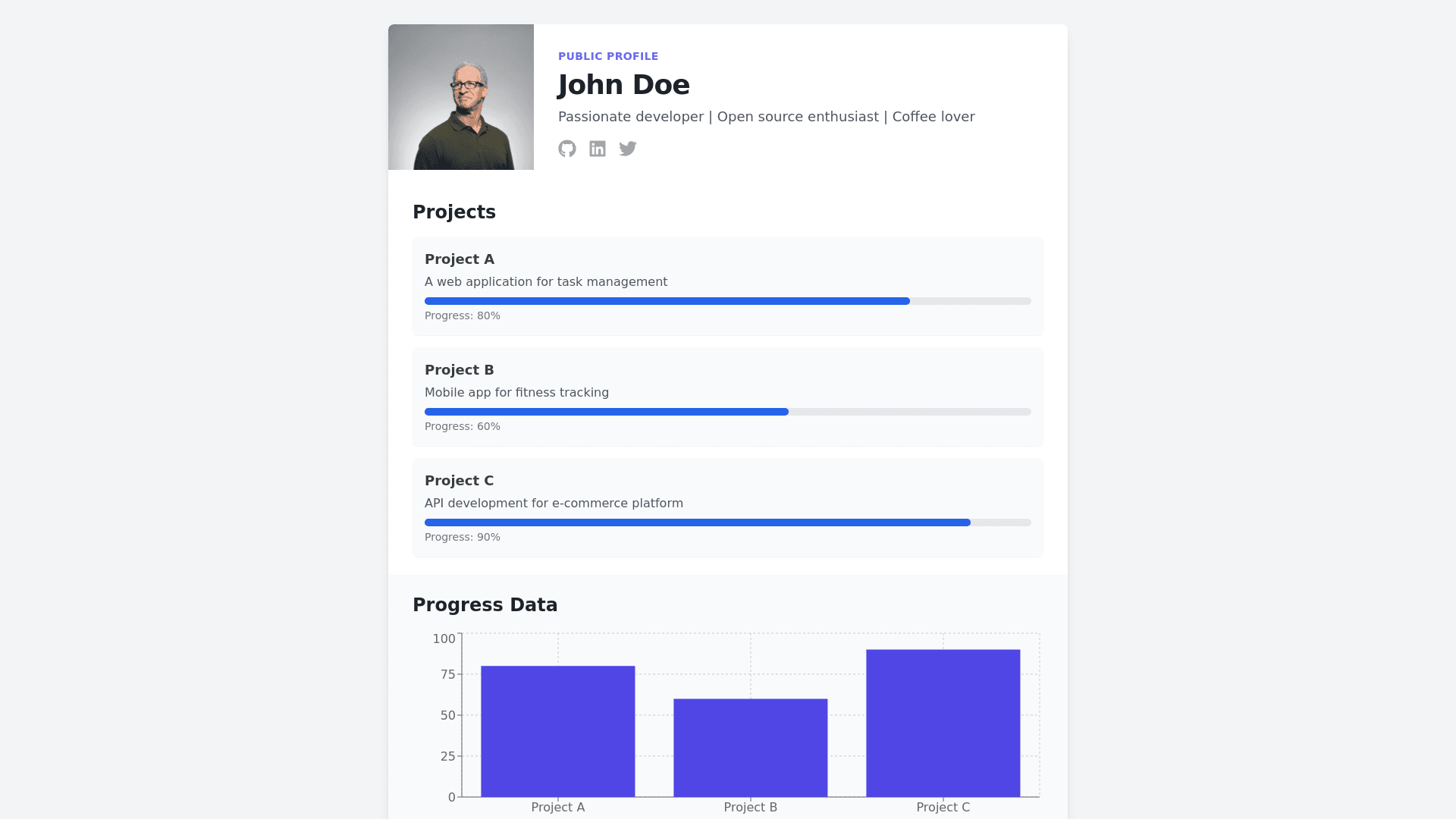
Task: Click the bio text under John Doe
Action: 766,117
